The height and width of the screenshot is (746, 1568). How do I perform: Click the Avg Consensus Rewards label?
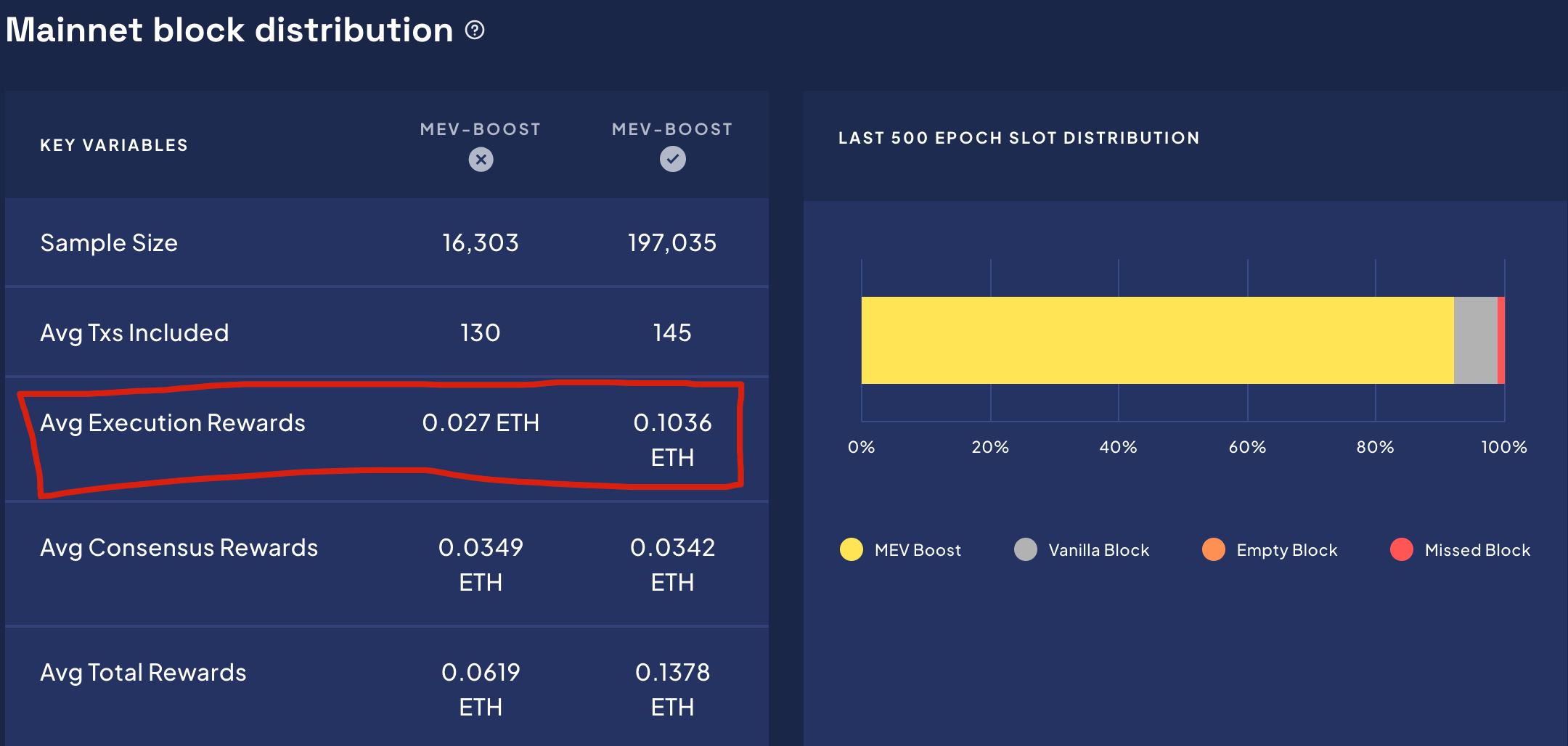(179, 548)
